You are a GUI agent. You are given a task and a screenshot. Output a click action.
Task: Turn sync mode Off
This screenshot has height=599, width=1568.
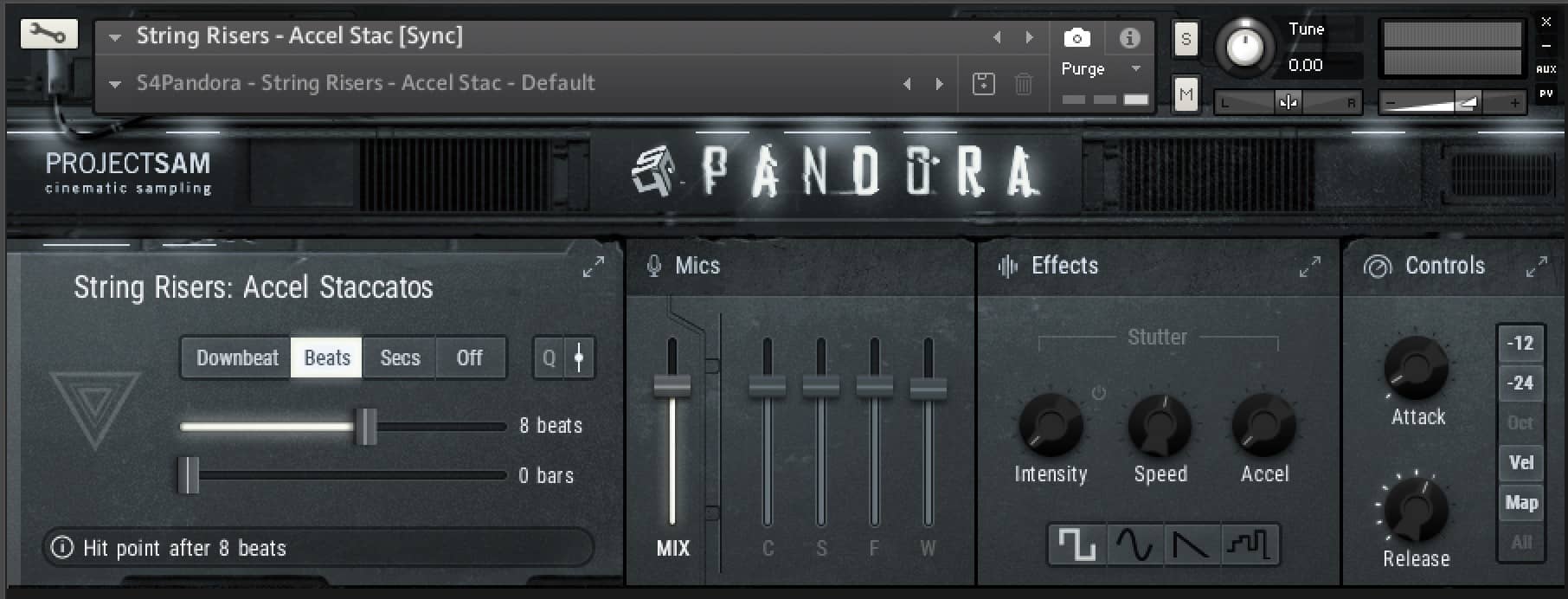[x=470, y=357]
